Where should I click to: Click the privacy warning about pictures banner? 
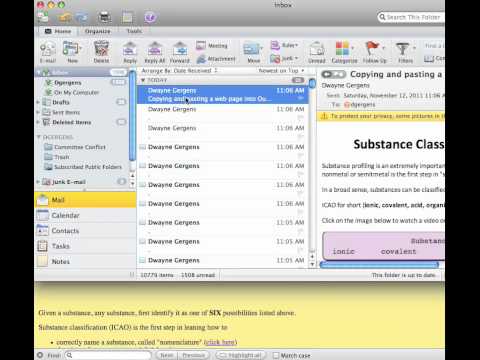coord(381,116)
